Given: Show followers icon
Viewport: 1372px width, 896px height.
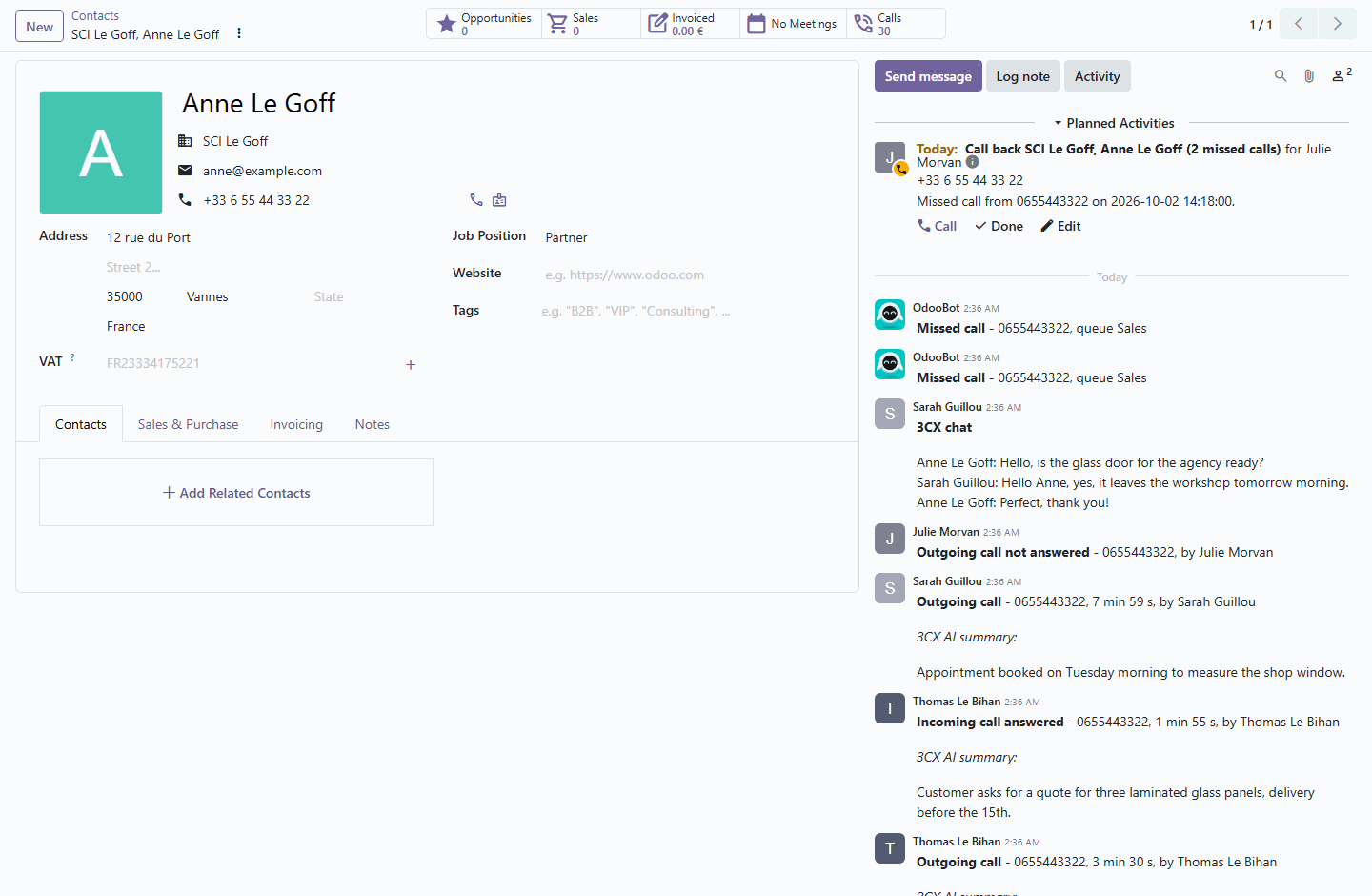Looking at the screenshot, I should click(1342, 75).
